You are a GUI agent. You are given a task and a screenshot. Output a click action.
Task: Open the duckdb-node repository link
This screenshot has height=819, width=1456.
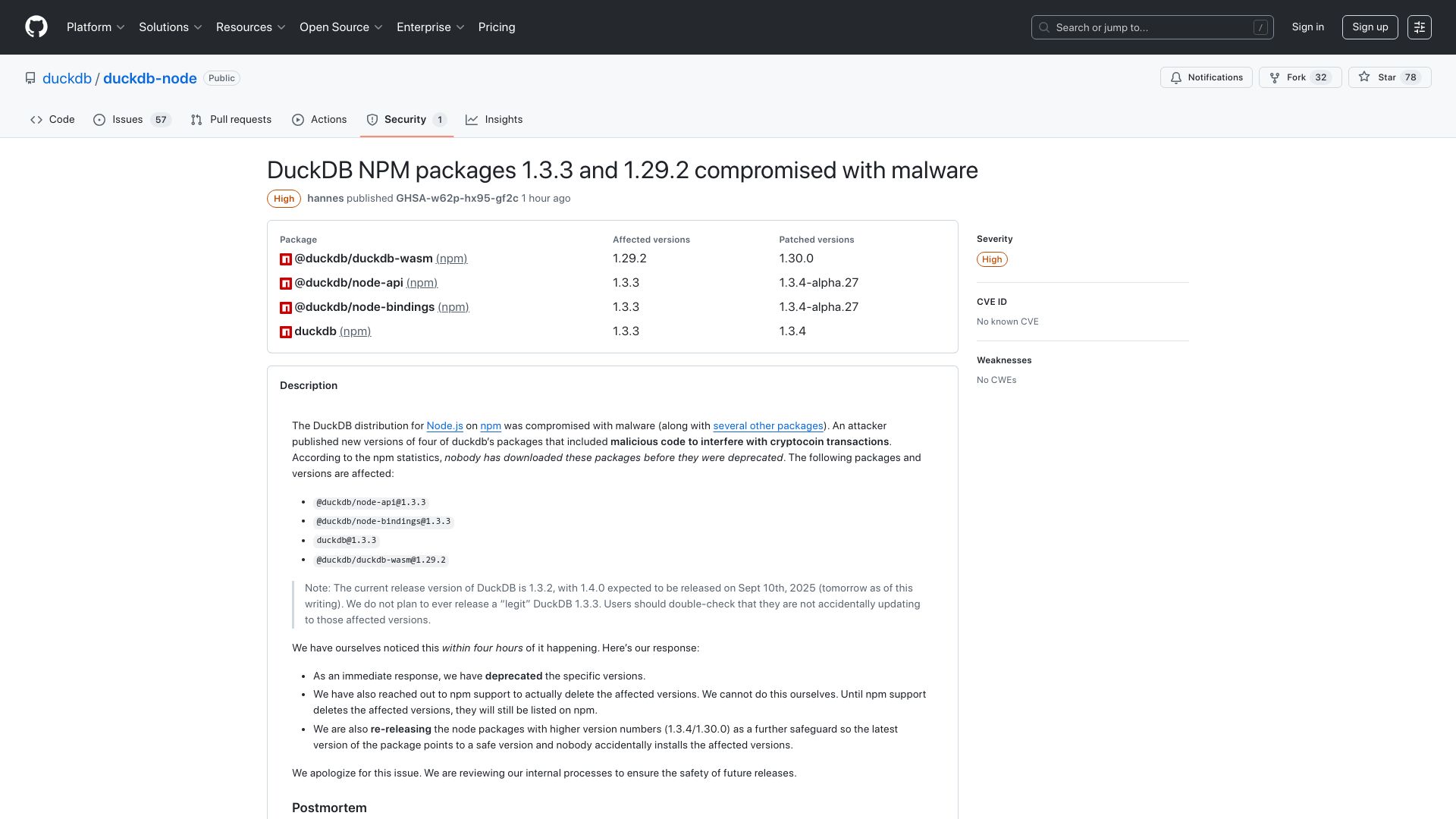150,78
